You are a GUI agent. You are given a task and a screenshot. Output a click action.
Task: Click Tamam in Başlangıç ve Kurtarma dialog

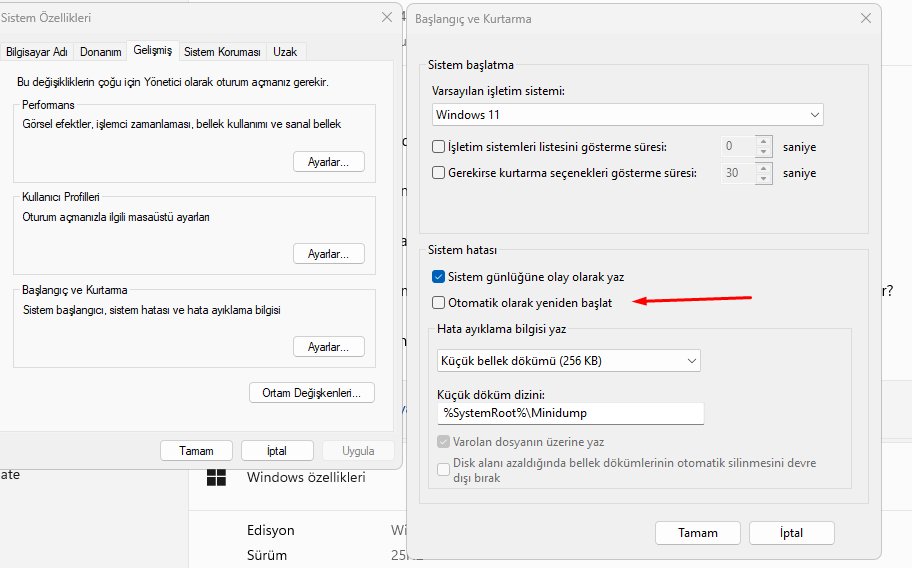pyautogui.click(x=698, y=533)
